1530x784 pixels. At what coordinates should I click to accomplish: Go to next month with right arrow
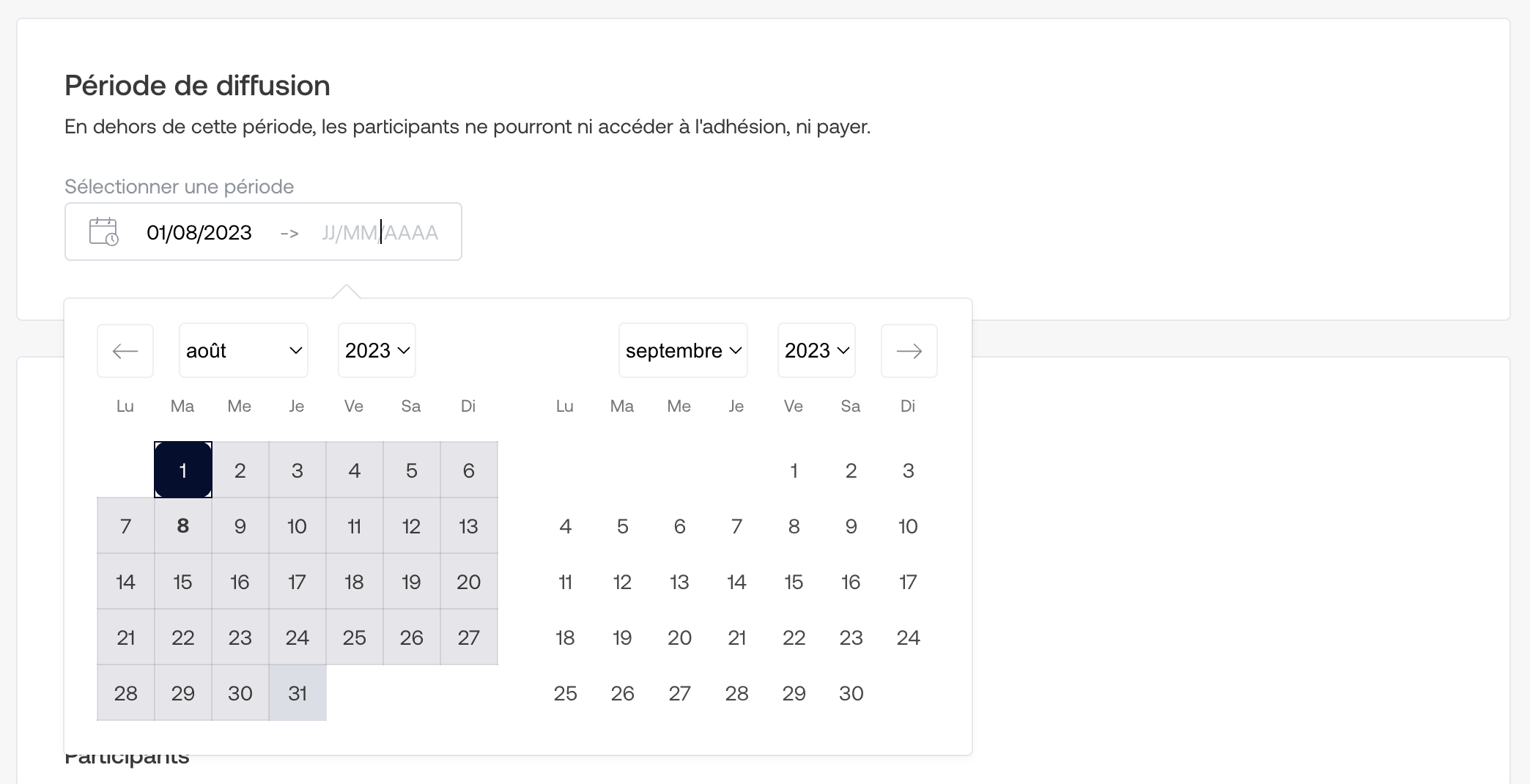pos(909,351)
